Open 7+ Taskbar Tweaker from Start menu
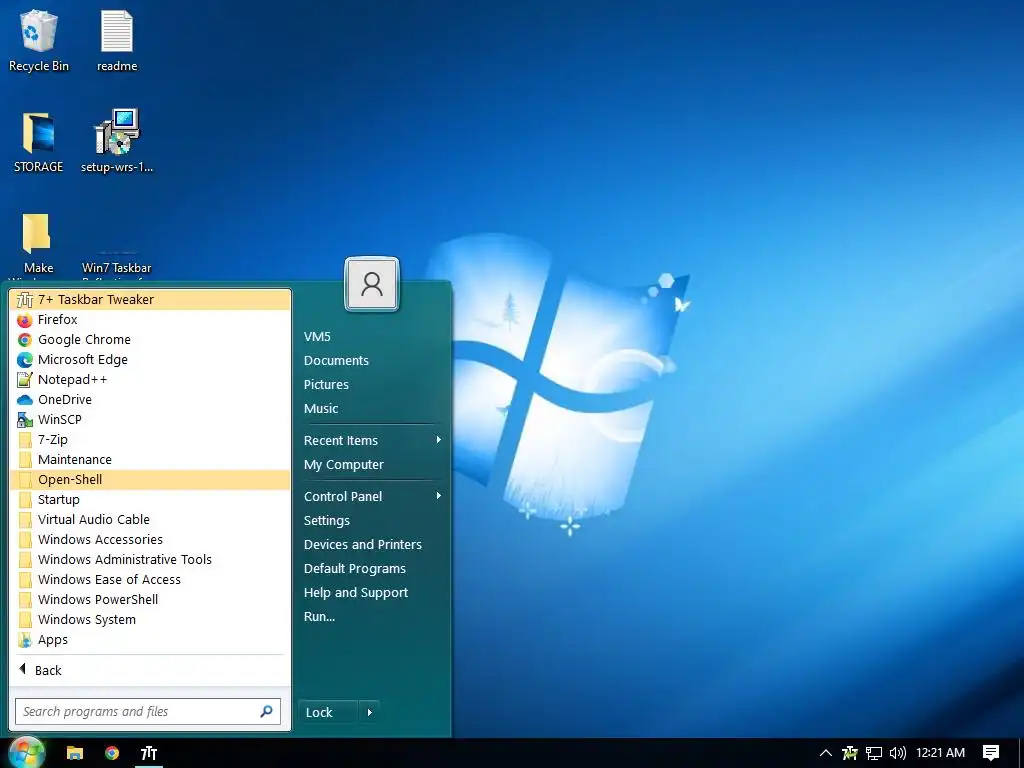The image size is (1024, 768). coord(150,300)
